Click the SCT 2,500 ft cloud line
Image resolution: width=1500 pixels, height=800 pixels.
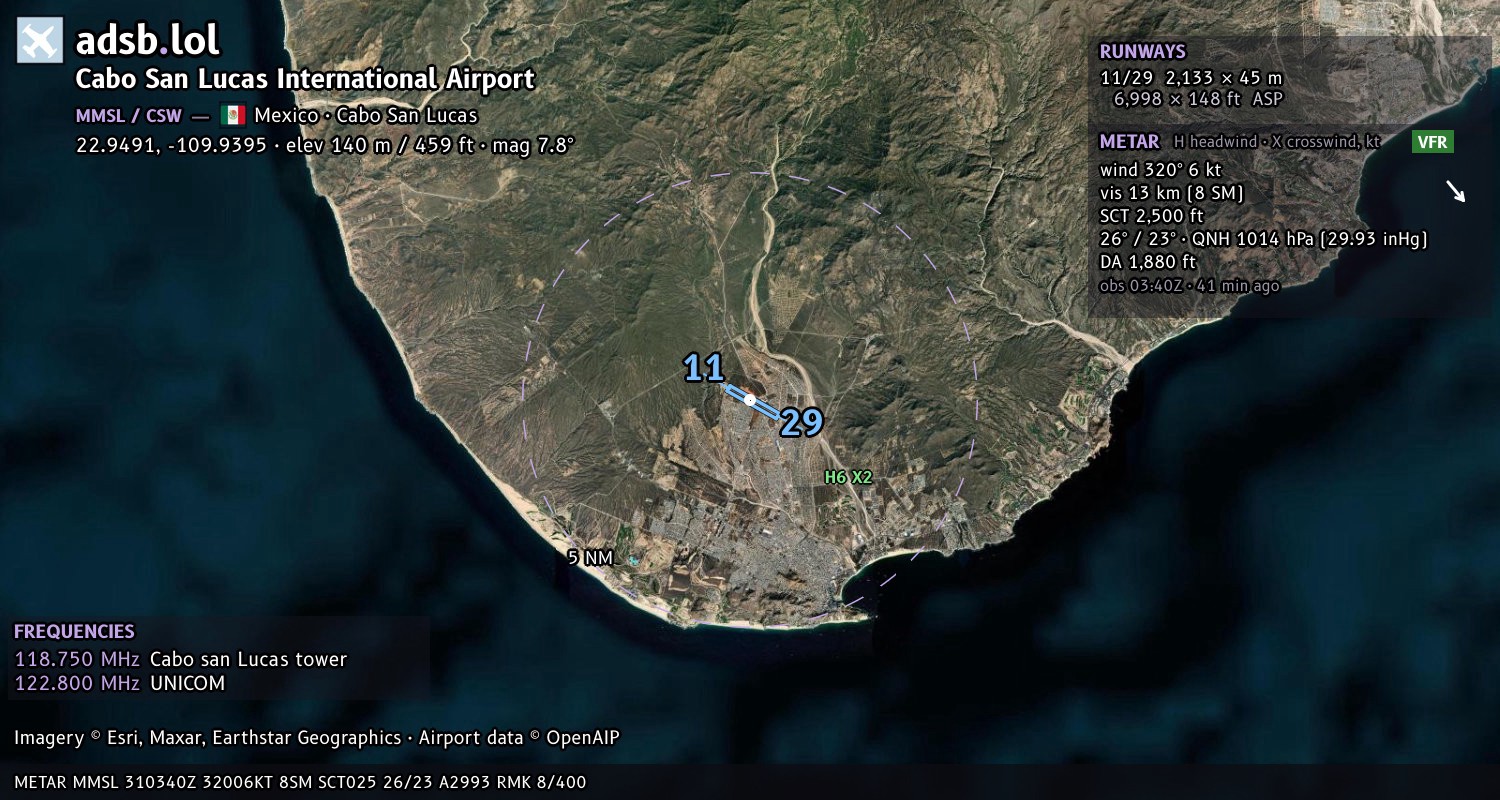tap(1151, 216)
